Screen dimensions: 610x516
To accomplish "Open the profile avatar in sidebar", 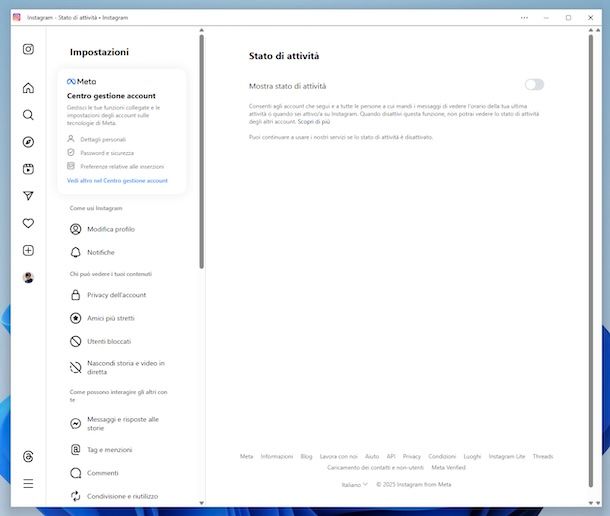I will point(28,277).
